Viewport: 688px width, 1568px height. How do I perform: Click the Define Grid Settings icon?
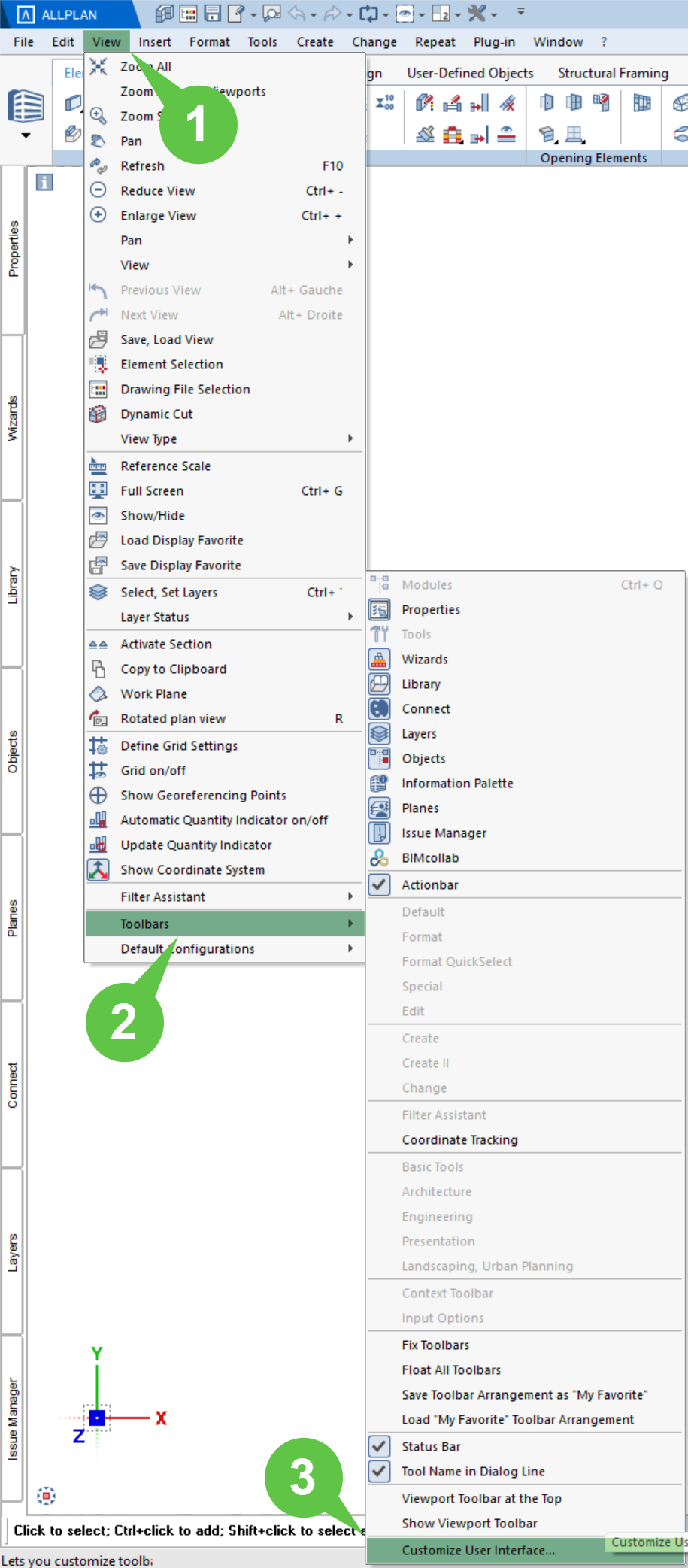[99, 745]
